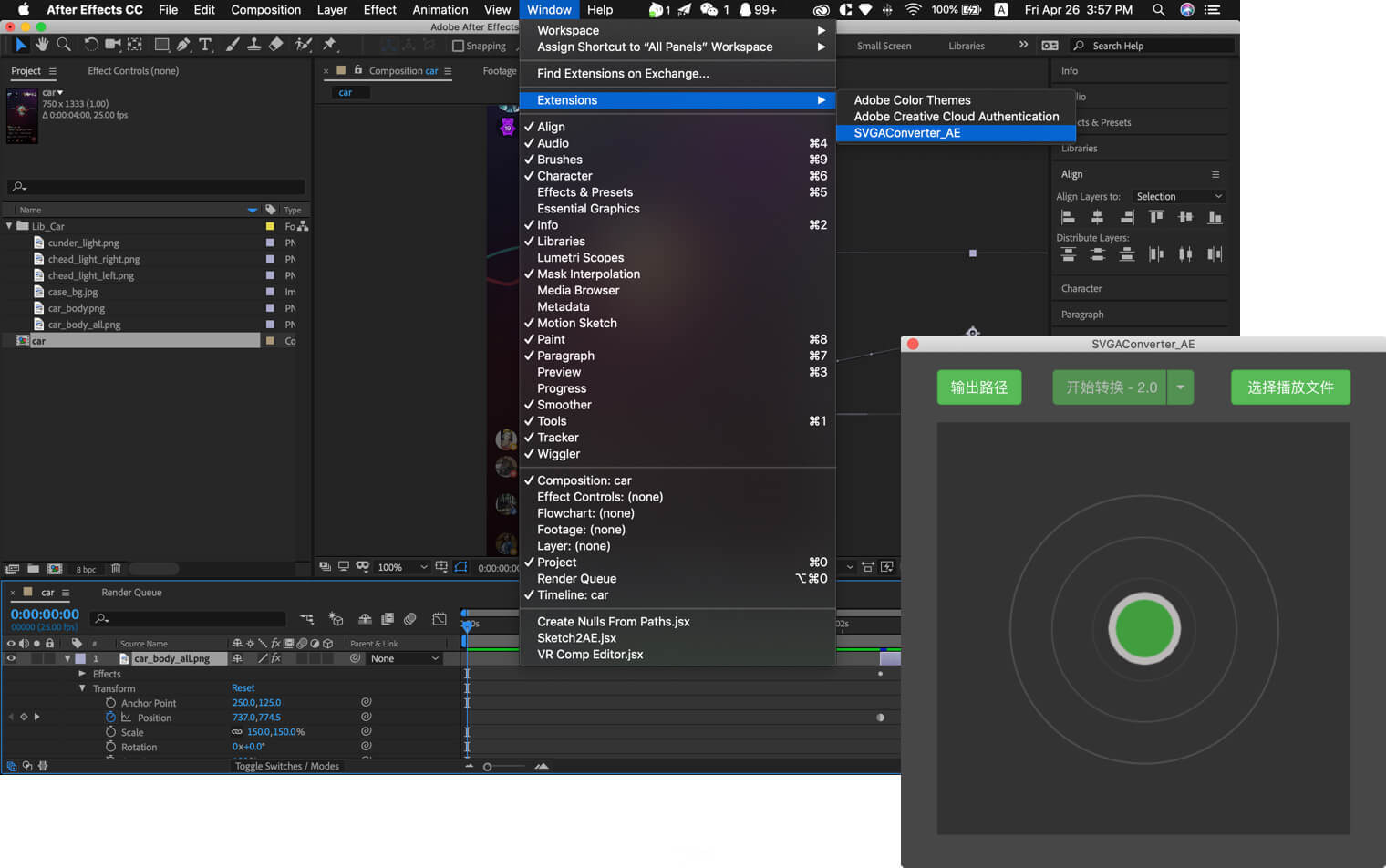This screenshot has height=868, width=1386.
Task: Select the Hand tool
Action: pos(42,45)
